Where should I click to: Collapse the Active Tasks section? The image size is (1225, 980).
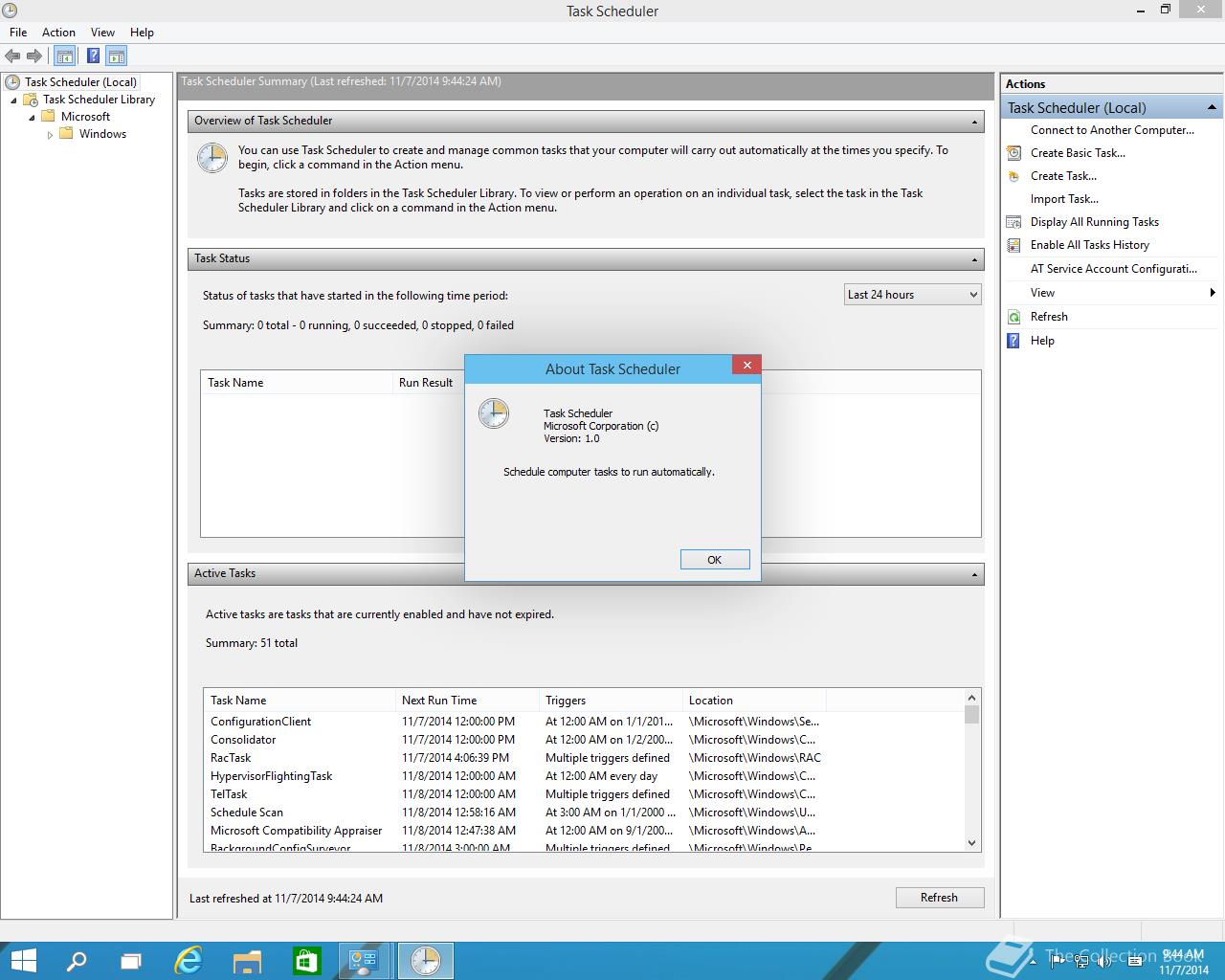(974, 574)
